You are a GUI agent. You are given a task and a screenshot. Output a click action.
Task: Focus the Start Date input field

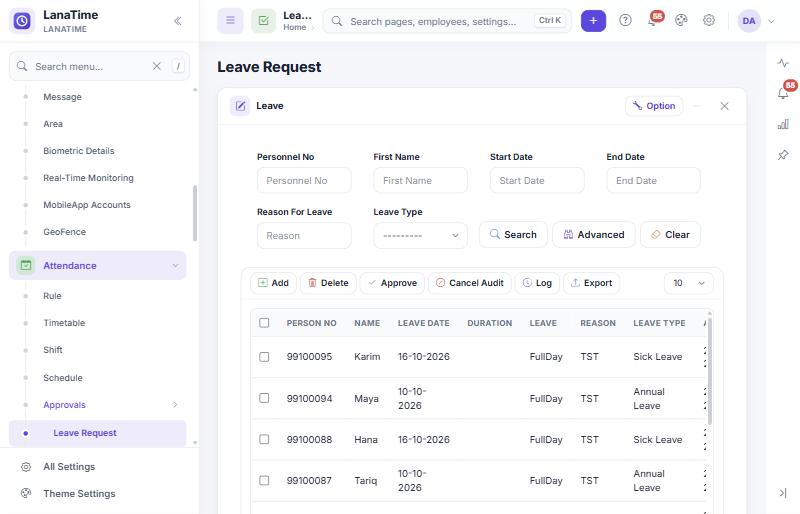(x=537, y=181)
